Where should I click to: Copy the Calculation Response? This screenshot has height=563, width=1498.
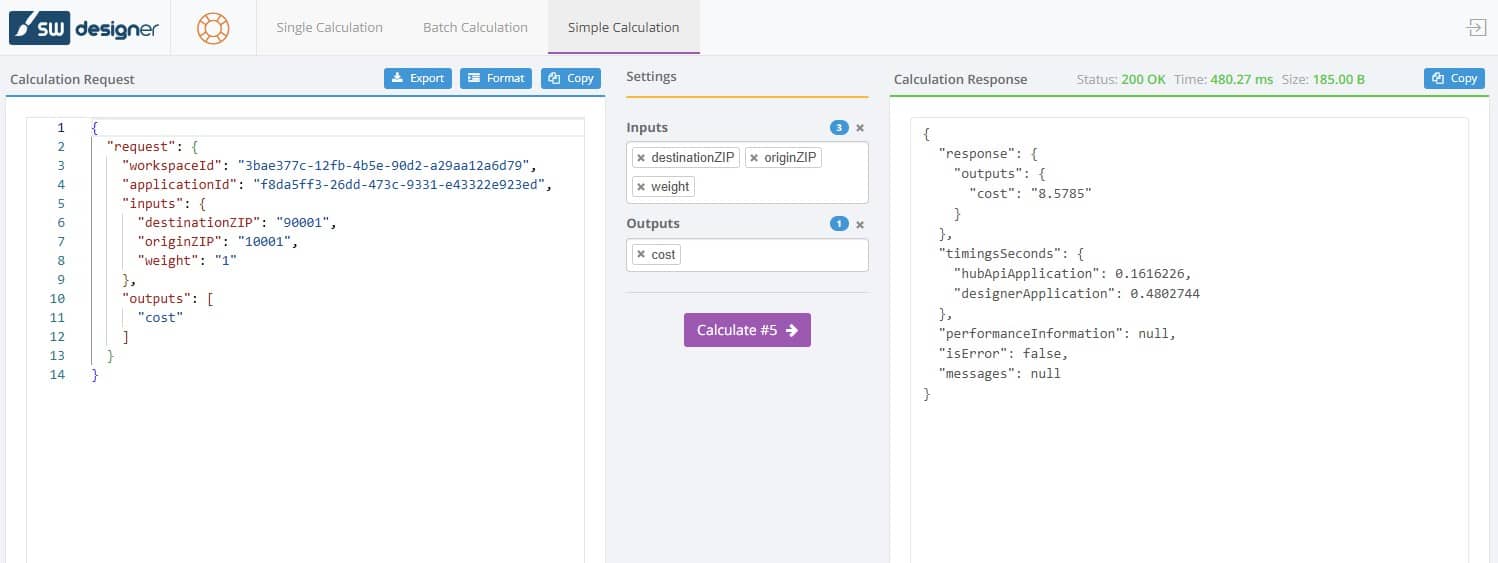pyautogui.click(x=1454, y=78)
